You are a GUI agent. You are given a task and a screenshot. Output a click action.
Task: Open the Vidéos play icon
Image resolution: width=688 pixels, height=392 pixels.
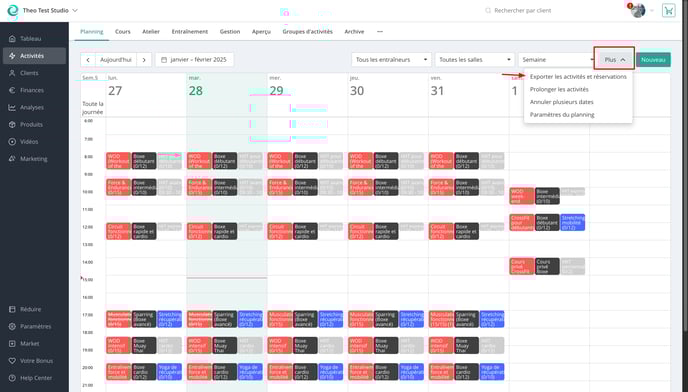(12, 141)
